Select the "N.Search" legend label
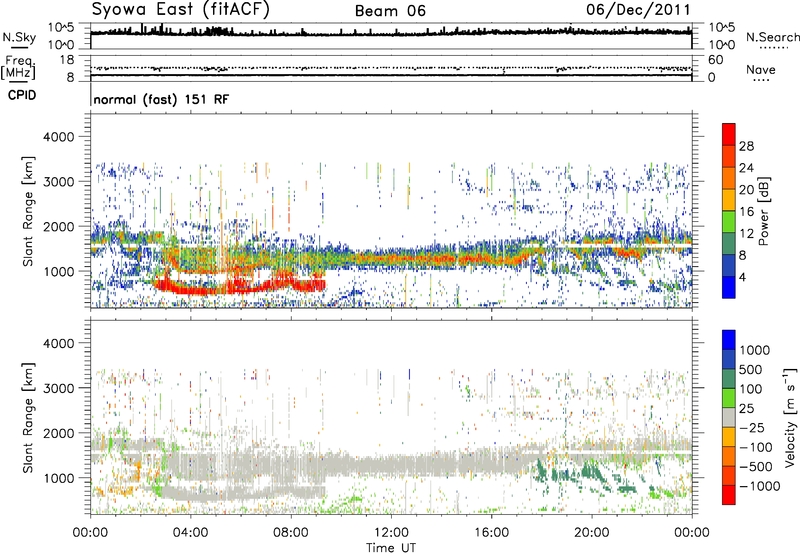800x554 pixels. [x=772, y=37]
